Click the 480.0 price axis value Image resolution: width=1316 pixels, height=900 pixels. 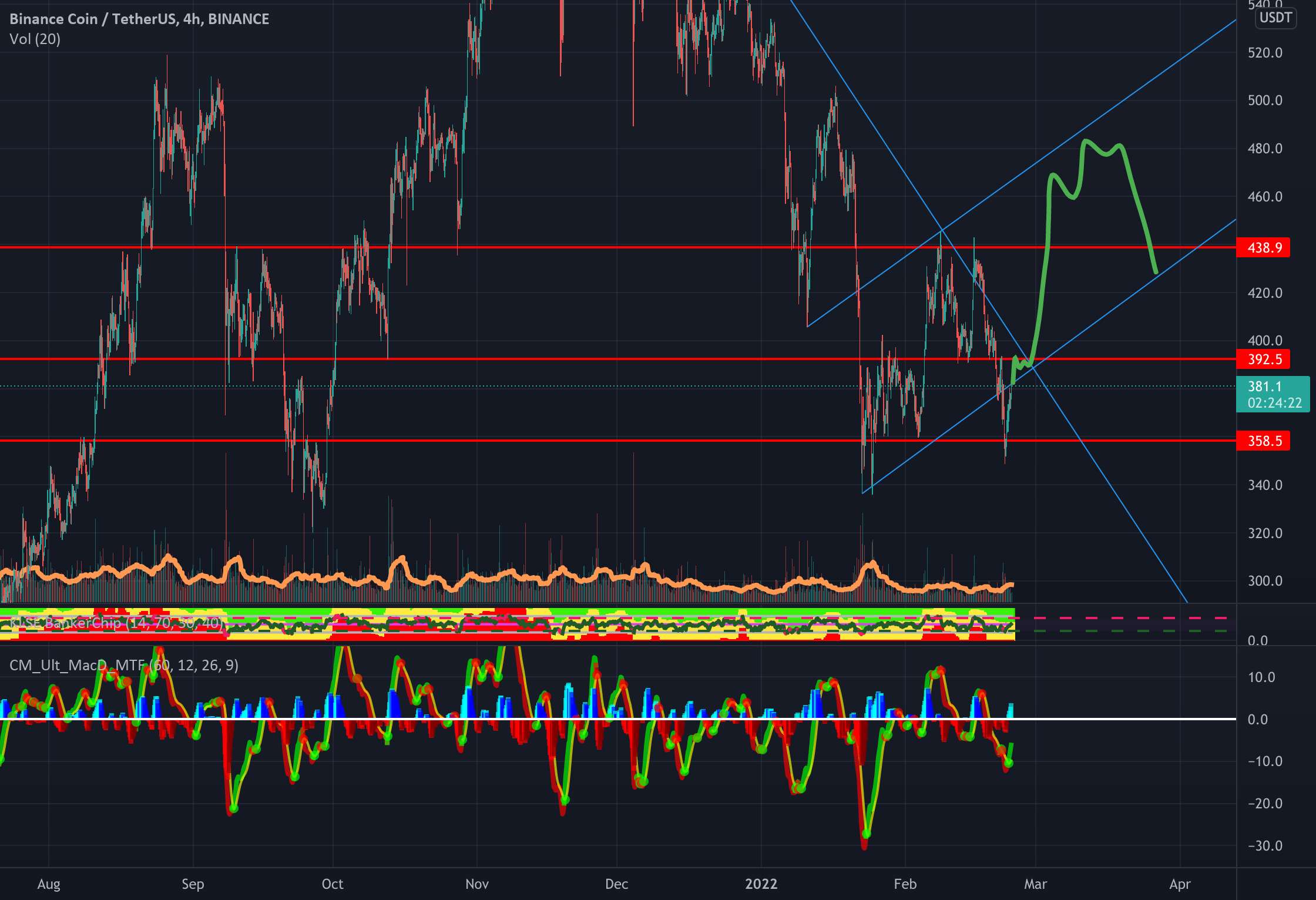[1265, 149]
